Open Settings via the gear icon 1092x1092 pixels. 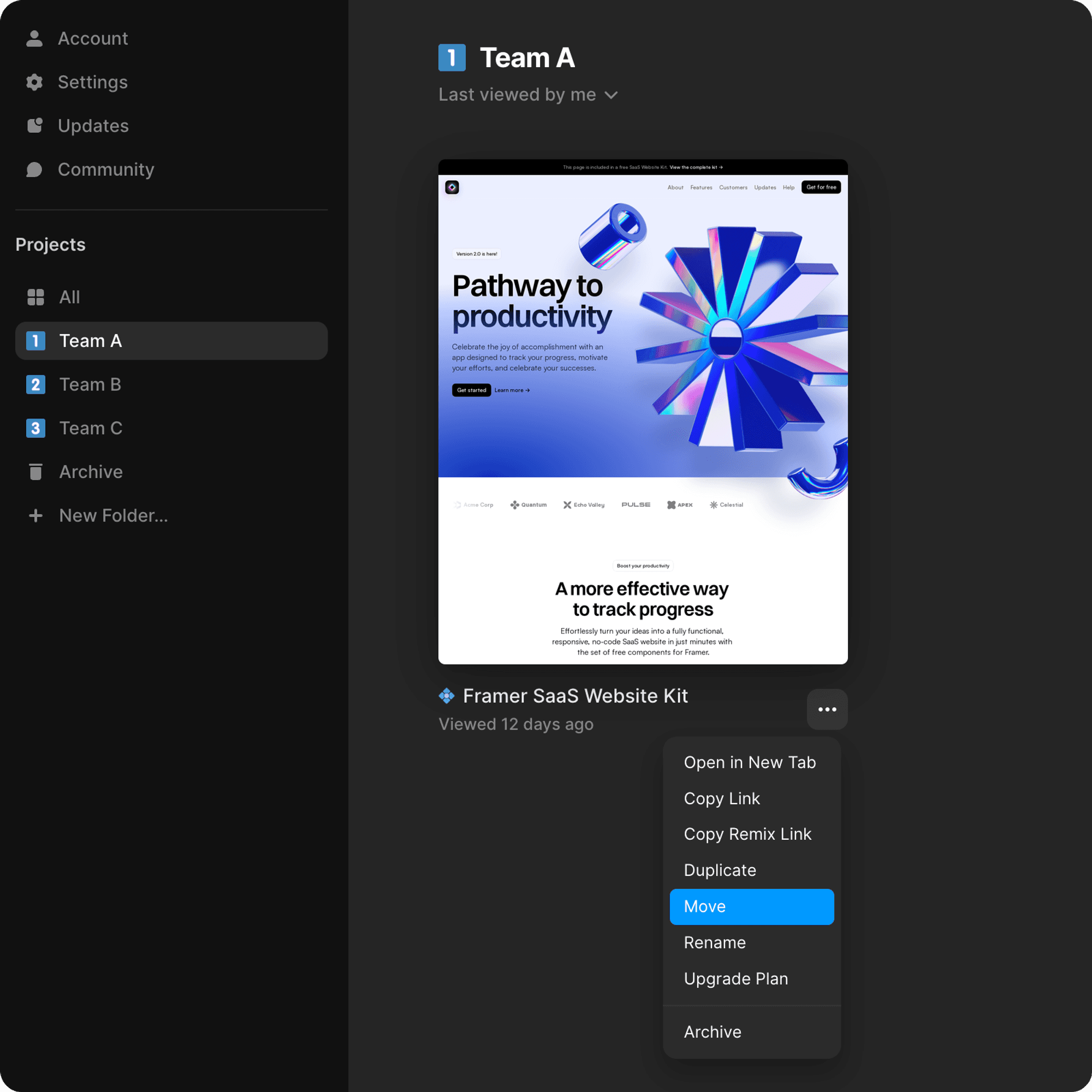coord(34,82)
